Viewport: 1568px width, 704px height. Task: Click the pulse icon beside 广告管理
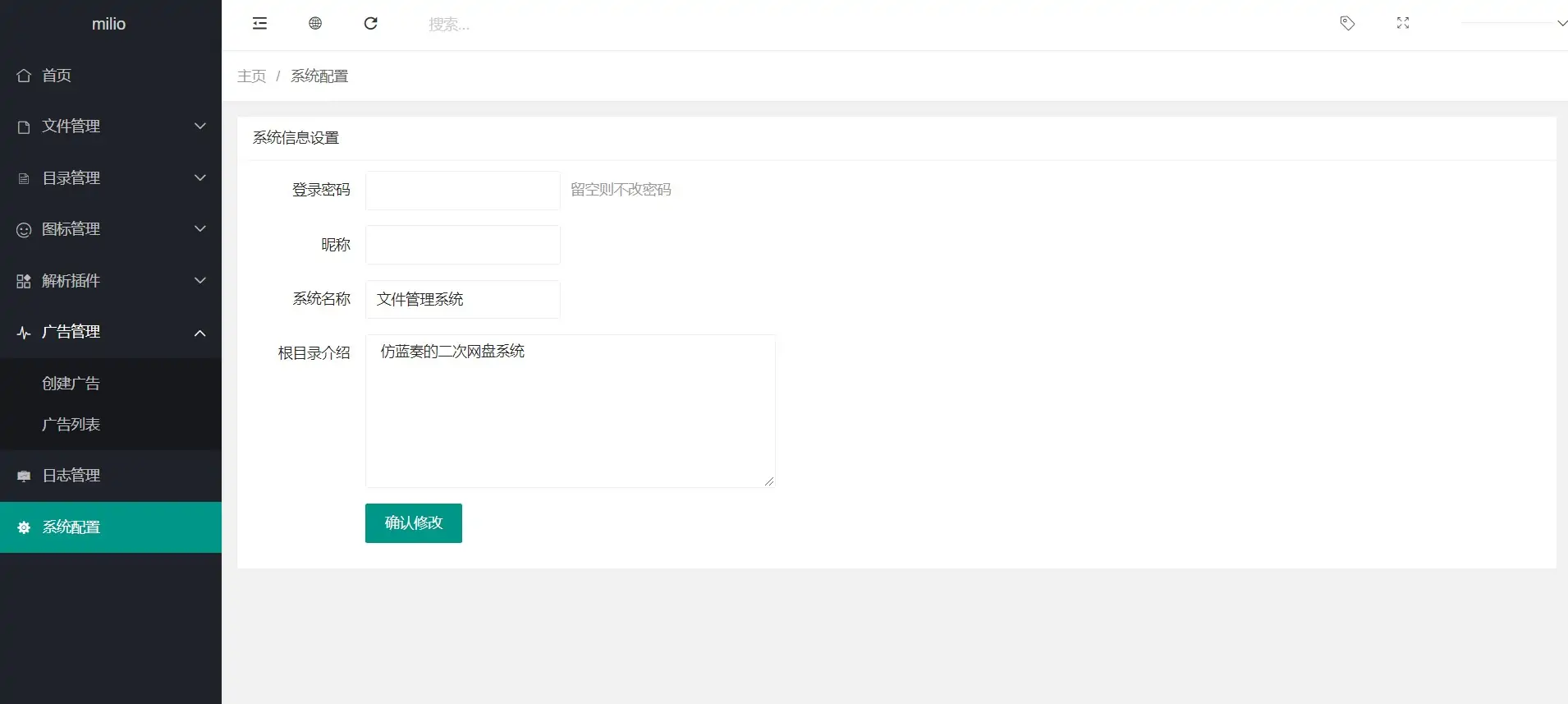pos(24,333)
